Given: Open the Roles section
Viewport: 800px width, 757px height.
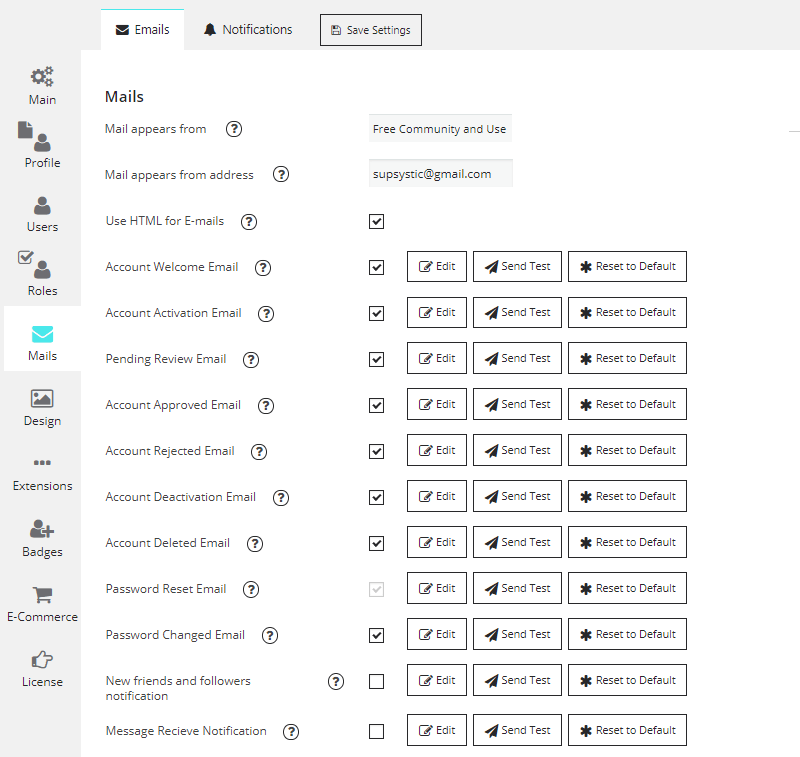Looking at the screenshot, I should [42, 274].
